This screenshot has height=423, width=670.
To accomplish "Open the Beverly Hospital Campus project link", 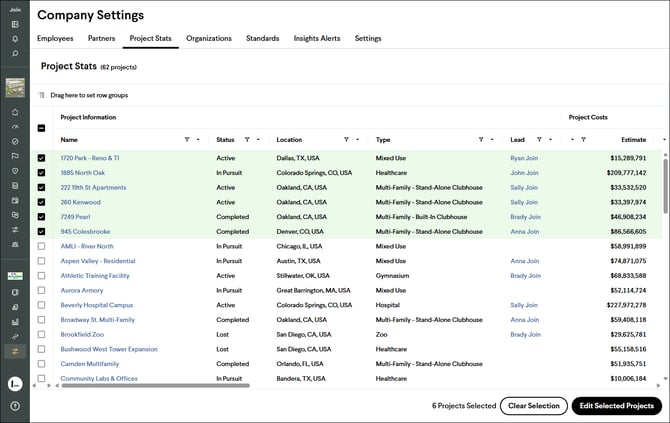I will click(97, 305).
